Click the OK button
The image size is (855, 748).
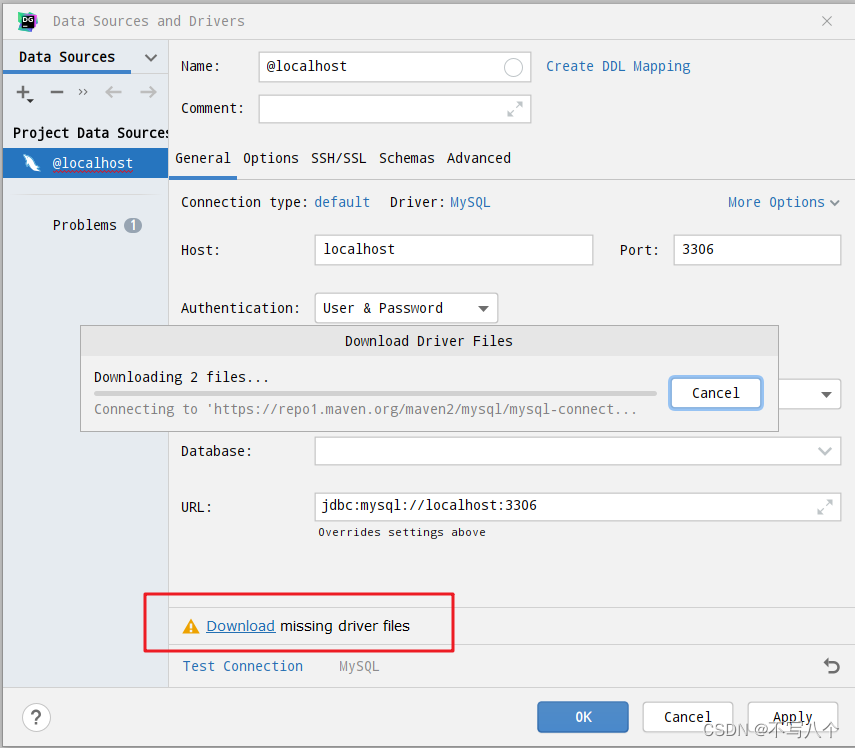point(583,717)
